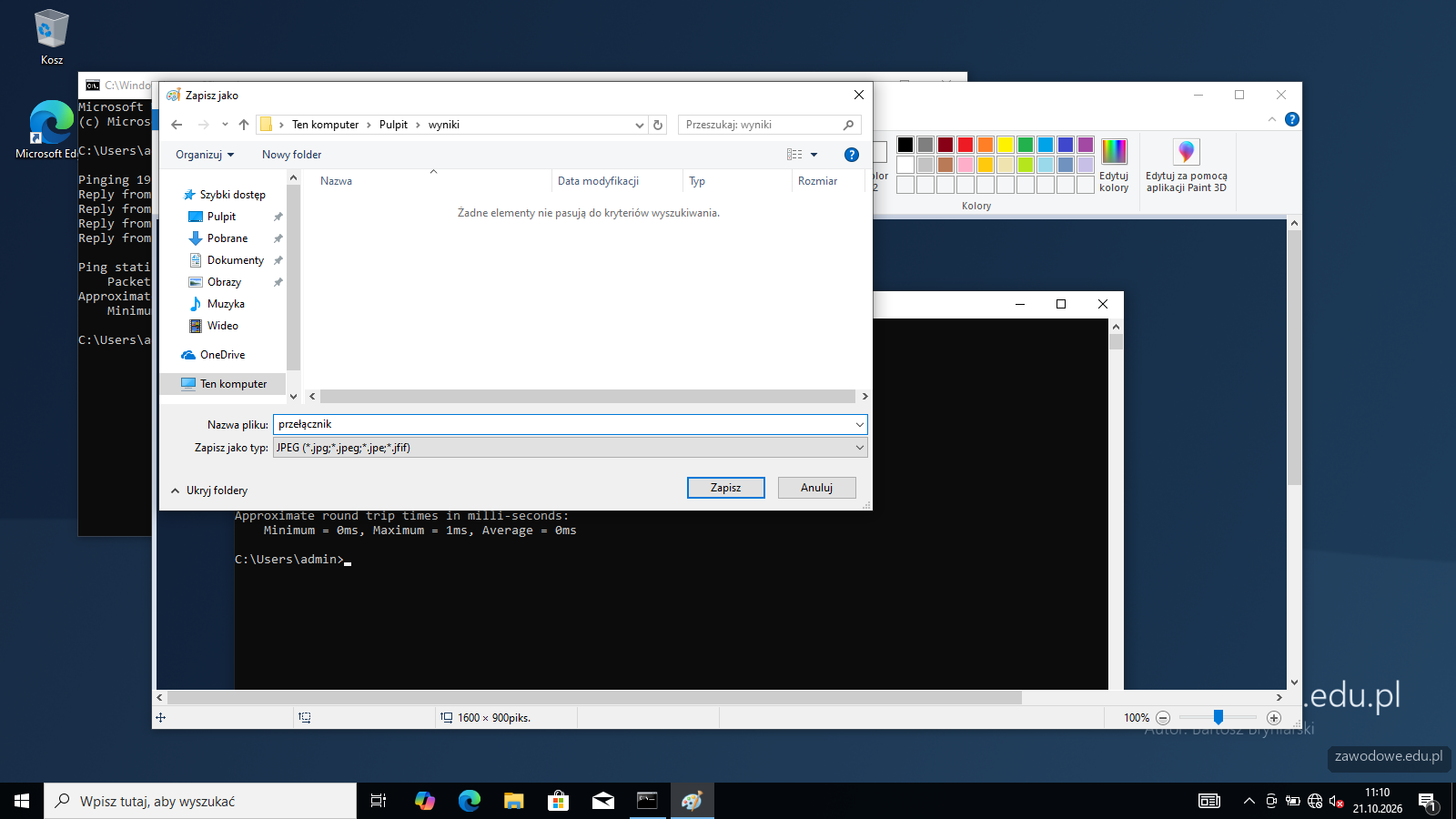Screen dimensions: 1456x819
Task: Click the search magnifier in Przeszukaj wyniki box
Action: click(x=848, y=125)
